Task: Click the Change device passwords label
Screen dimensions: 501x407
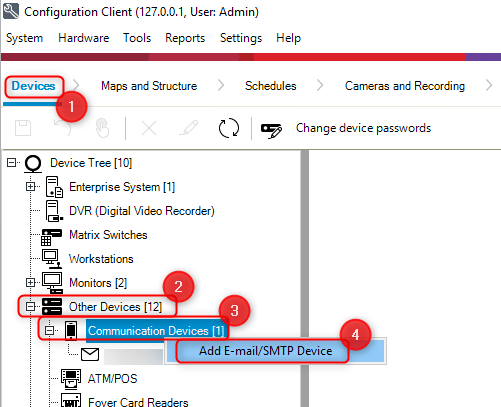Action: point(363,128)
